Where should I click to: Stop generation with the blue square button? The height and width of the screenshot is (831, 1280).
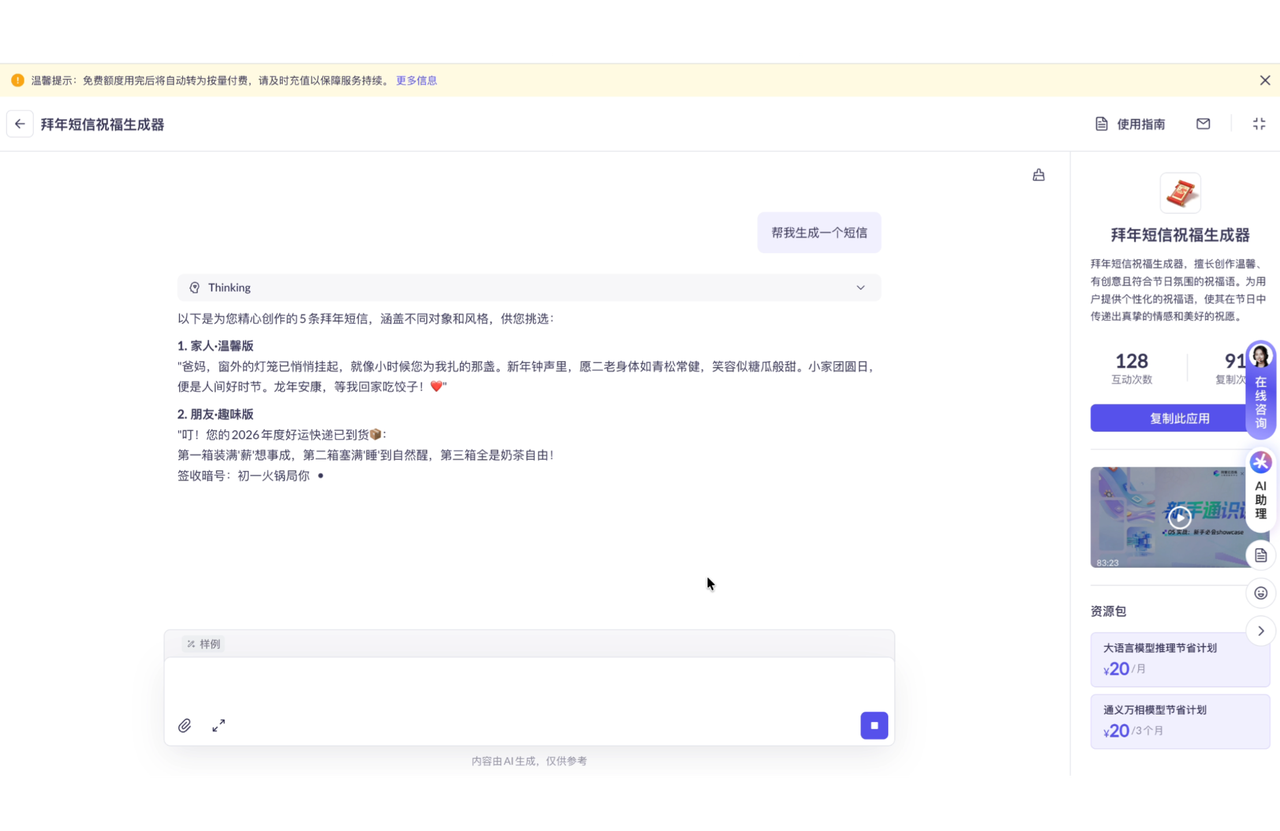tap(873, 725)
